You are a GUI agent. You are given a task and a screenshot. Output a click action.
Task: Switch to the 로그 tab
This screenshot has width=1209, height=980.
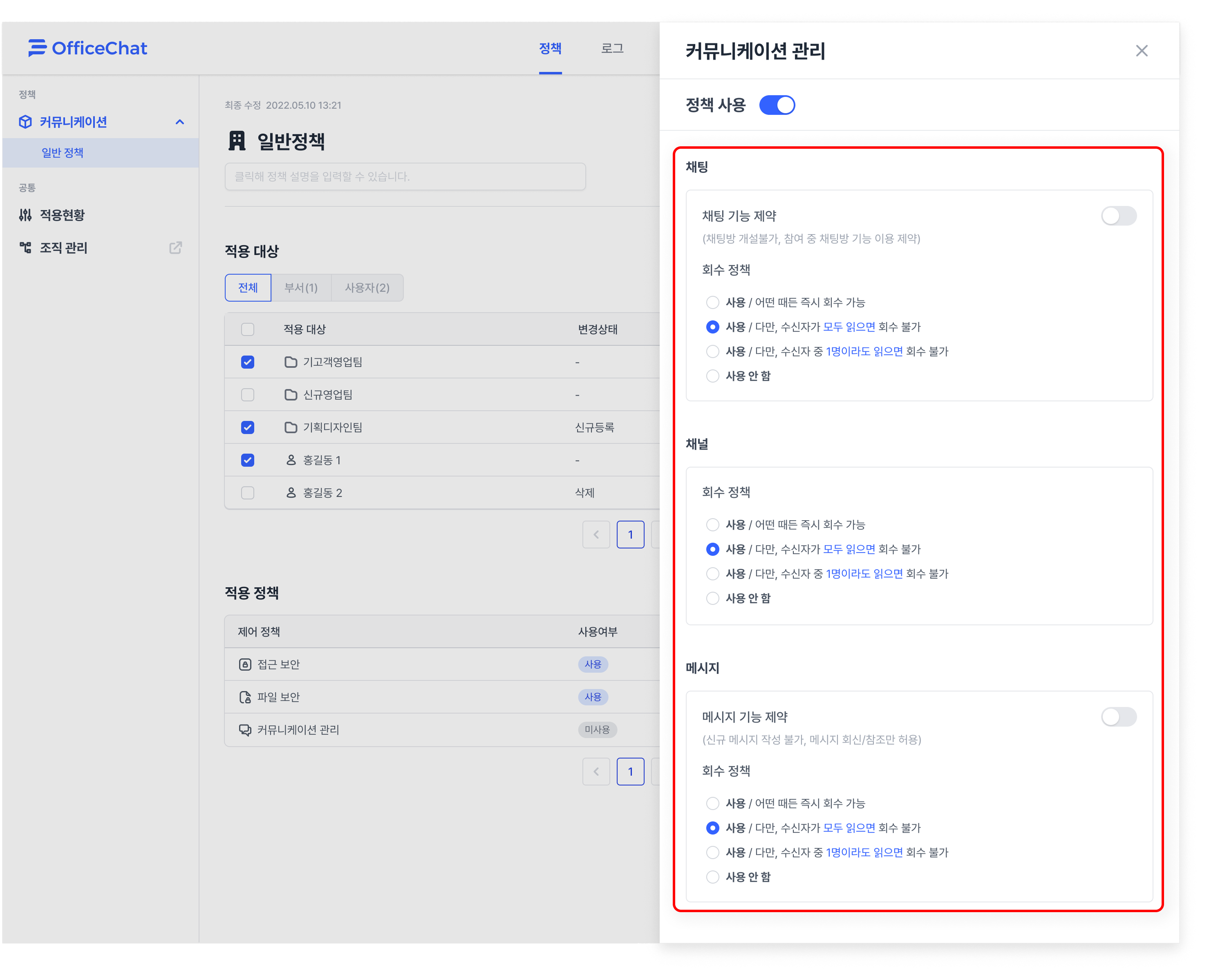pos(612,49)
